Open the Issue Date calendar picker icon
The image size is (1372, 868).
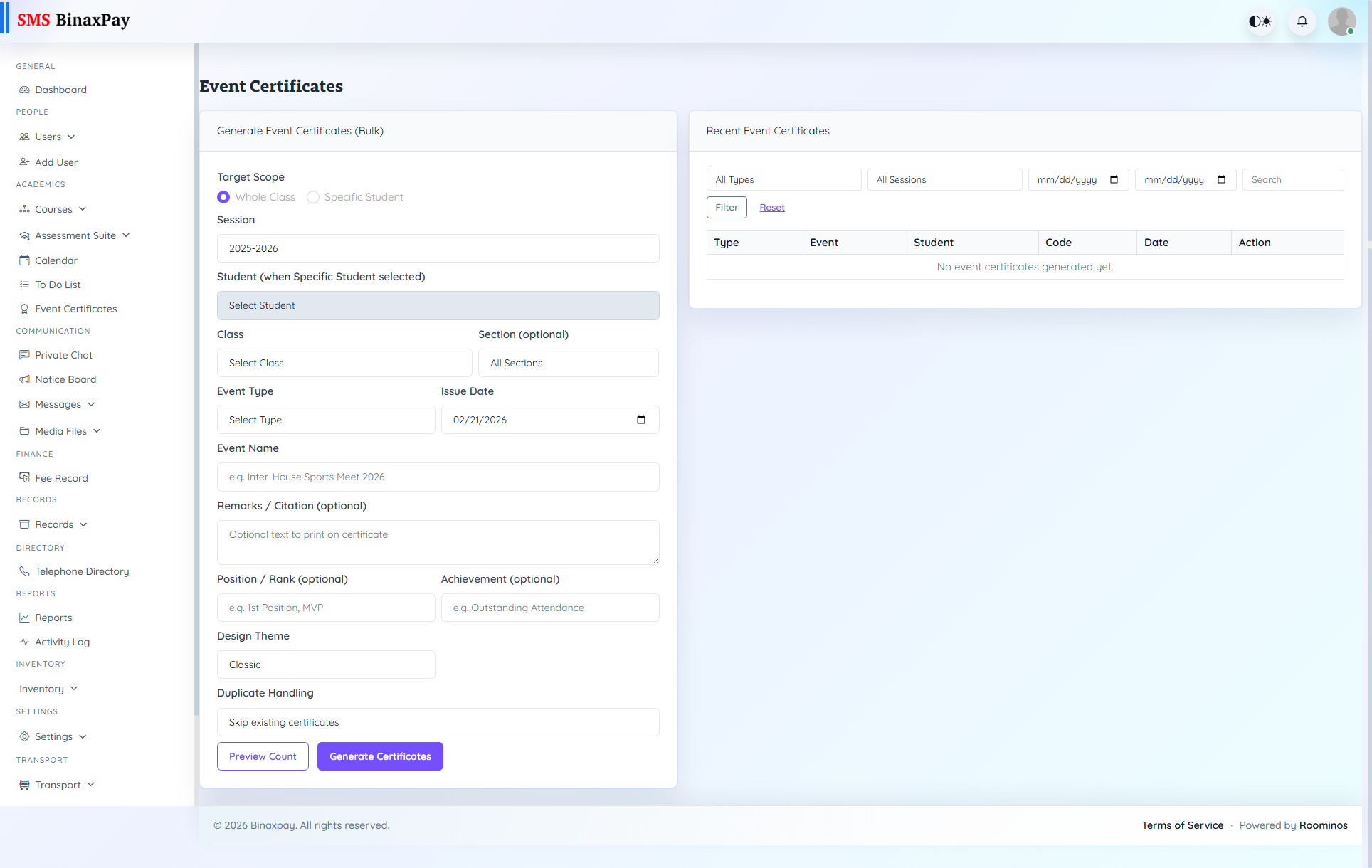coord(641,420)
